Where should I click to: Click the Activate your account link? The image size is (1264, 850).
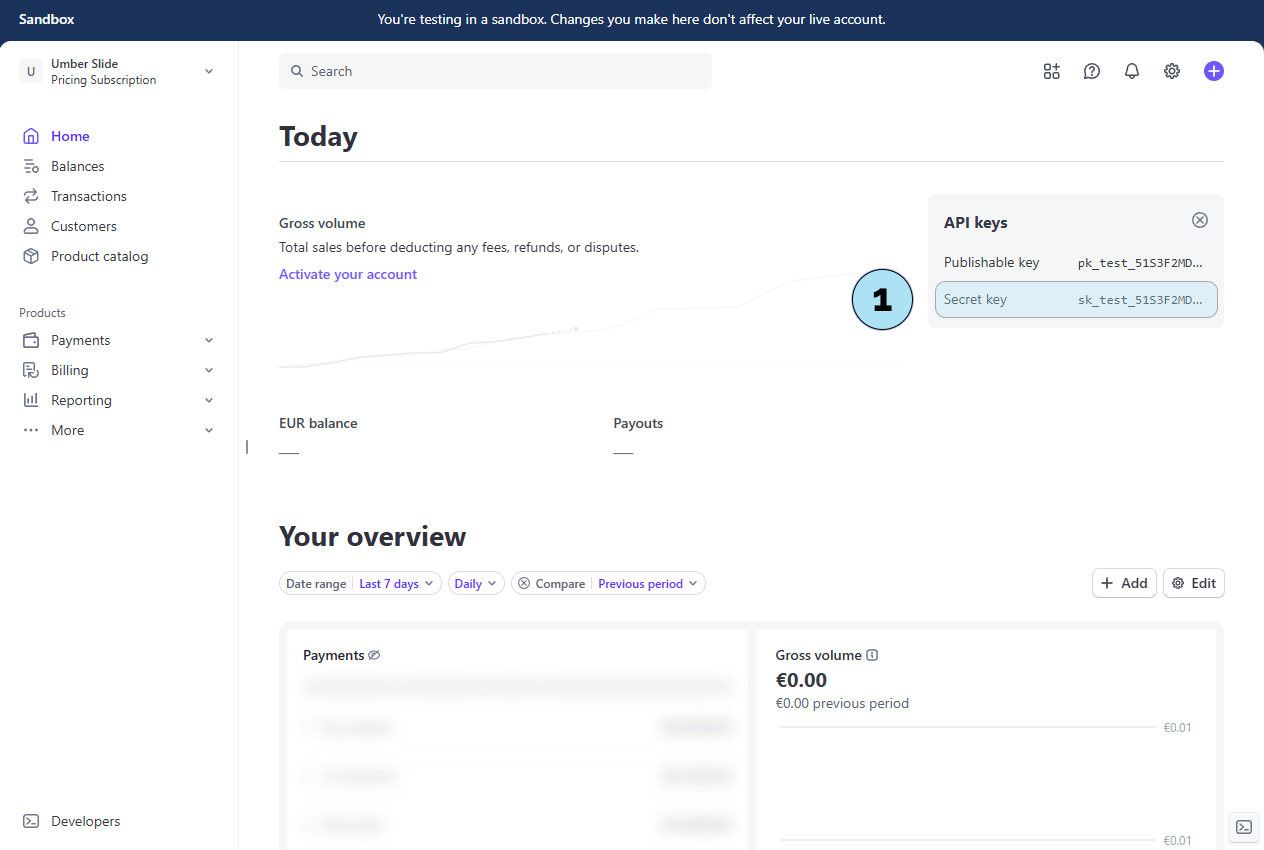tap(348, 274)
